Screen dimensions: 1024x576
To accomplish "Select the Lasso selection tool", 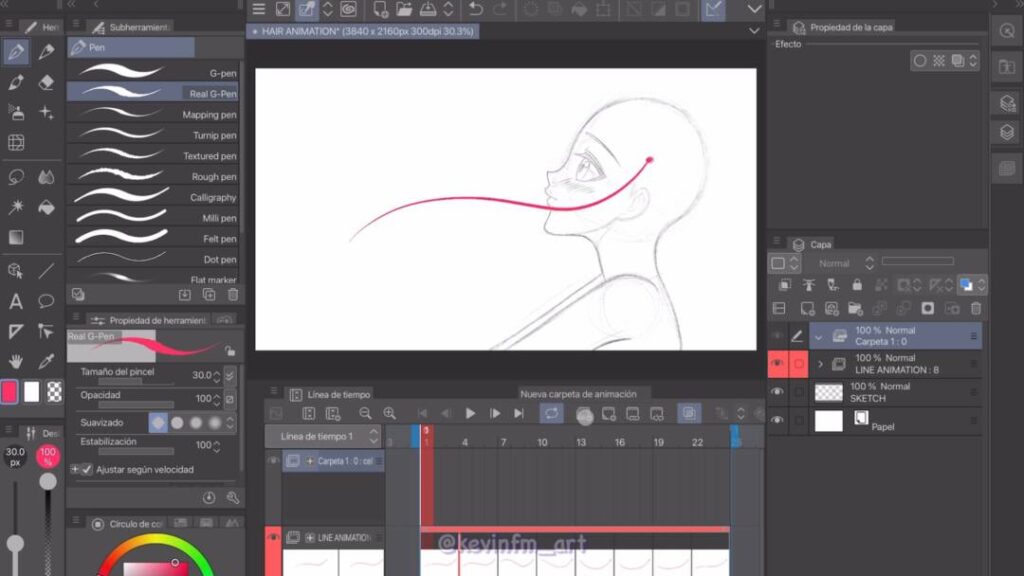I will 16,177.
